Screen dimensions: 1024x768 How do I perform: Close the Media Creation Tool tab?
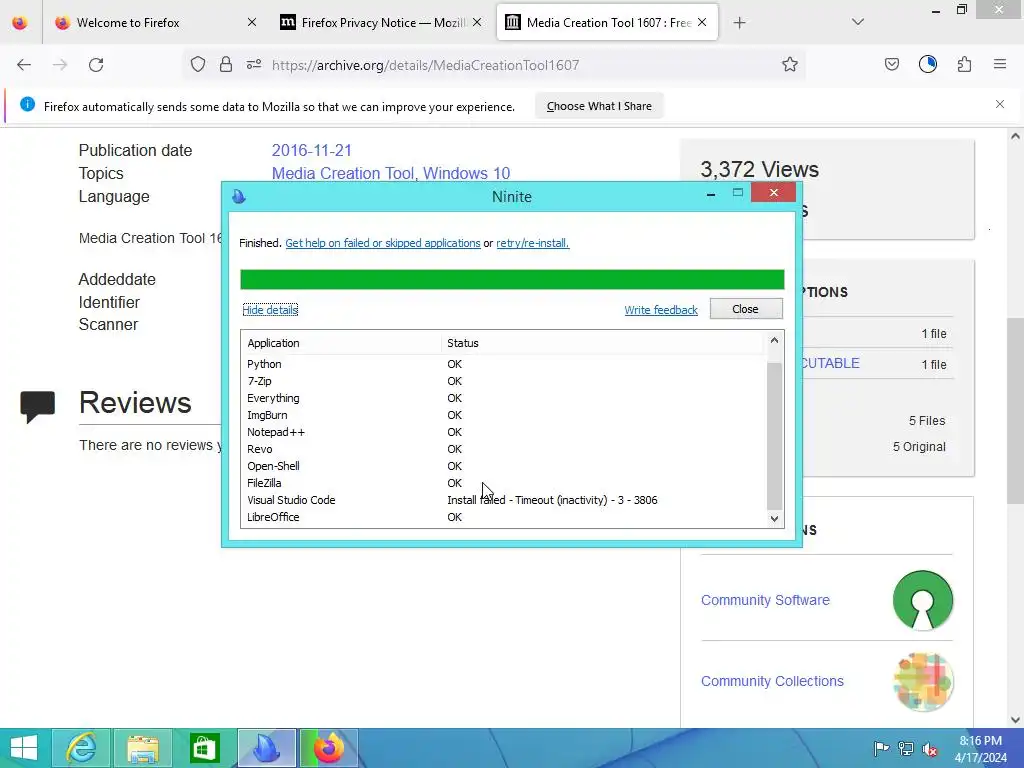coord(702,22)
